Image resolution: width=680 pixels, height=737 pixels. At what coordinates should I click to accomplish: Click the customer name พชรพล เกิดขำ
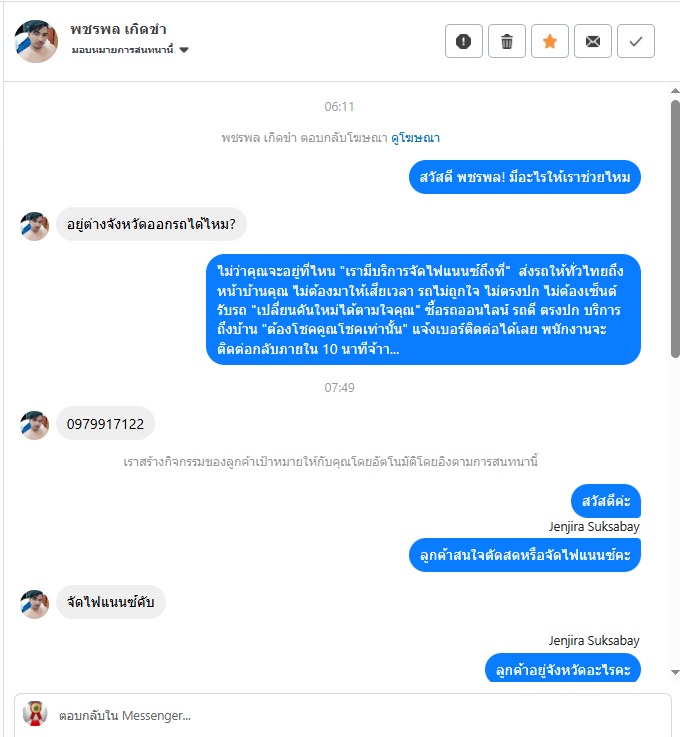click(118, 29)
